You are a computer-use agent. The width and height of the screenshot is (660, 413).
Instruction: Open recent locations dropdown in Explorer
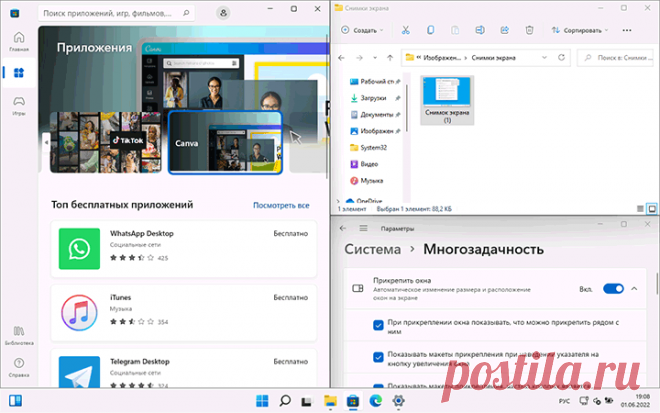(x=375, y=58)
